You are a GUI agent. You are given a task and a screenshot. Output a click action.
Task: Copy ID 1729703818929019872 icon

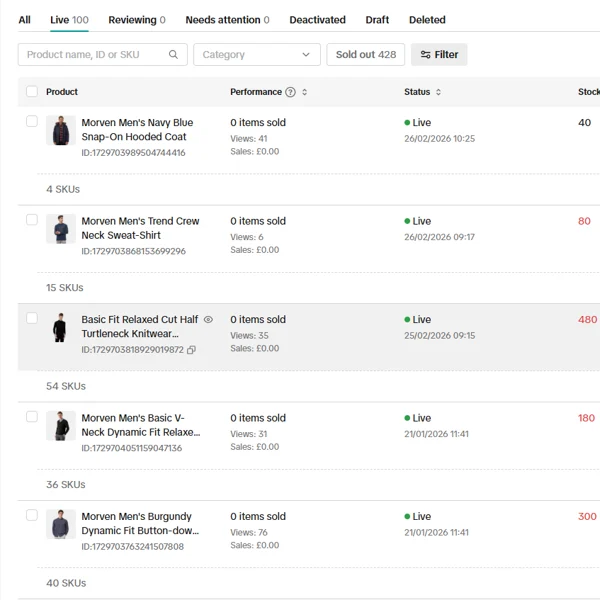[191, 350]
